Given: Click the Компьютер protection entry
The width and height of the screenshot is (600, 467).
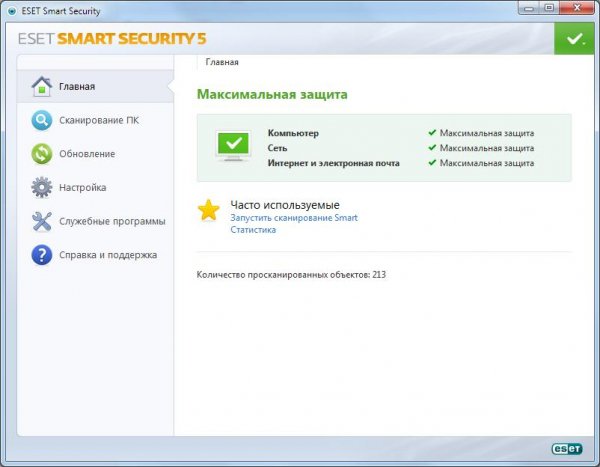Looking at the screenshot, I should point(293,133).
